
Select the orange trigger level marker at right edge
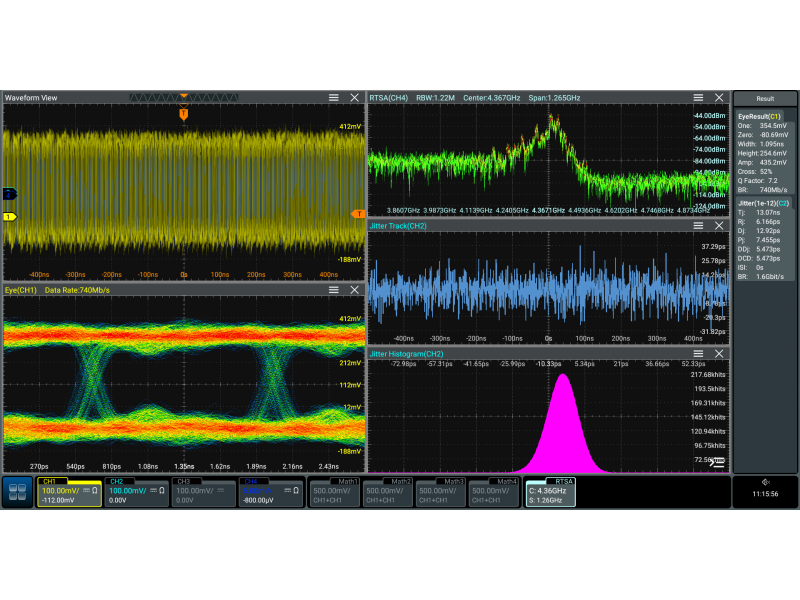point(358,214)
